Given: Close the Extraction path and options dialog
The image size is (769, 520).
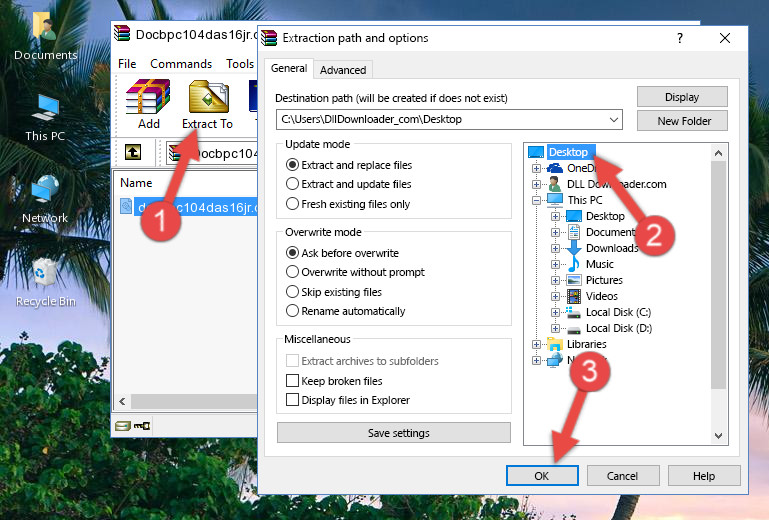Looking at the screenshot, I should tap(725, 38).
